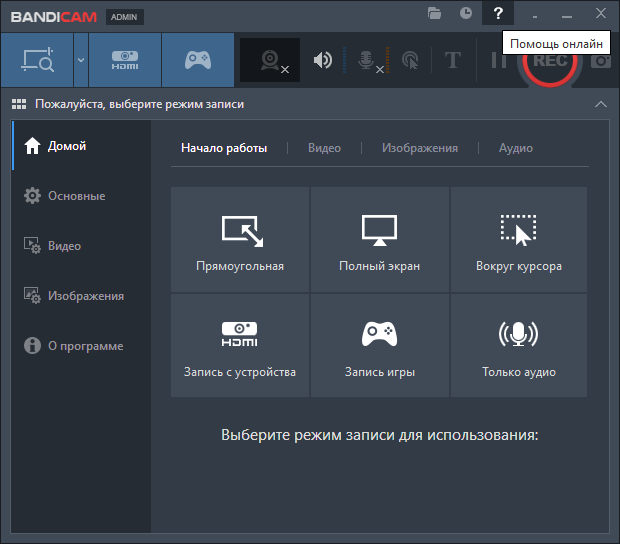Choose the Полный экран recording tile
The image size is (620, 544).
(380, 240)
